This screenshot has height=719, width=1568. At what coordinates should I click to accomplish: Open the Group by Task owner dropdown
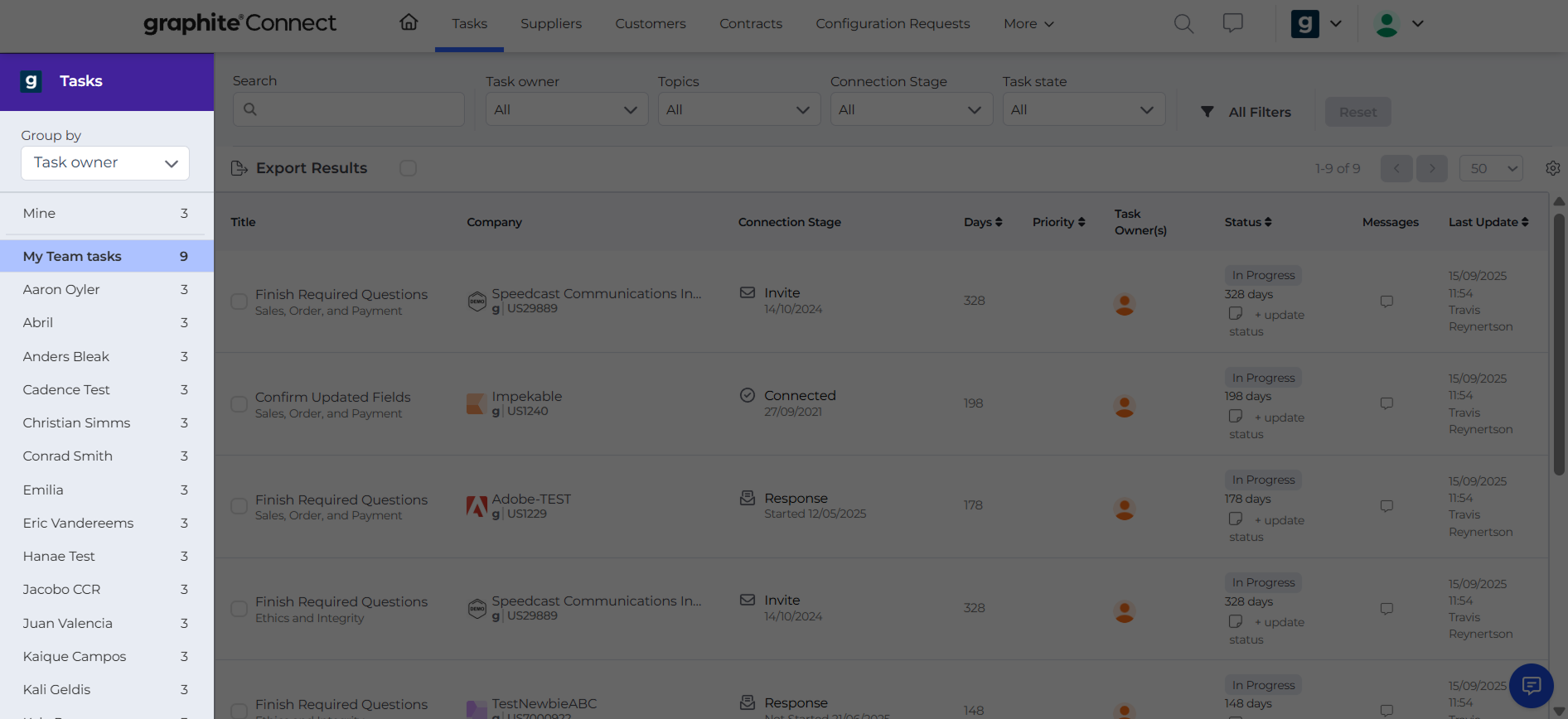[x=105, y=163]
